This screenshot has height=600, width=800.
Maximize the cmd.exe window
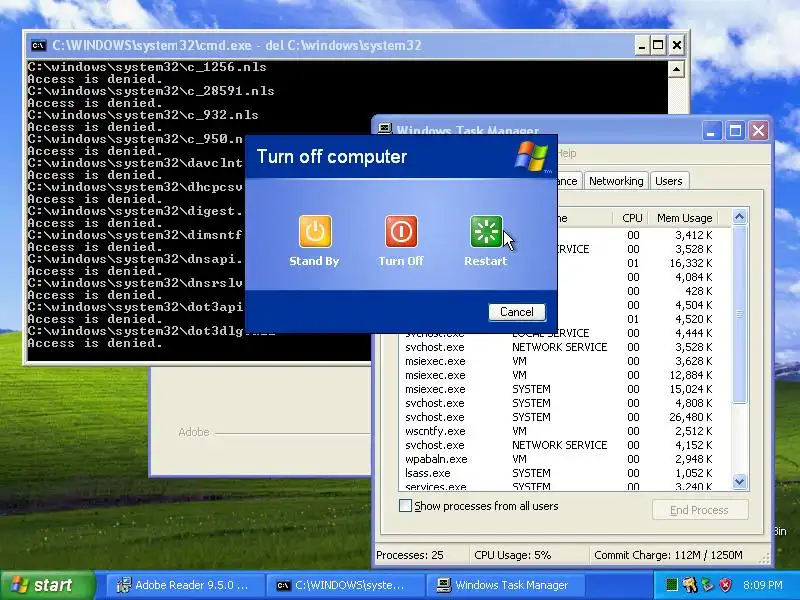pyautogui.click(x=658, y=45)
